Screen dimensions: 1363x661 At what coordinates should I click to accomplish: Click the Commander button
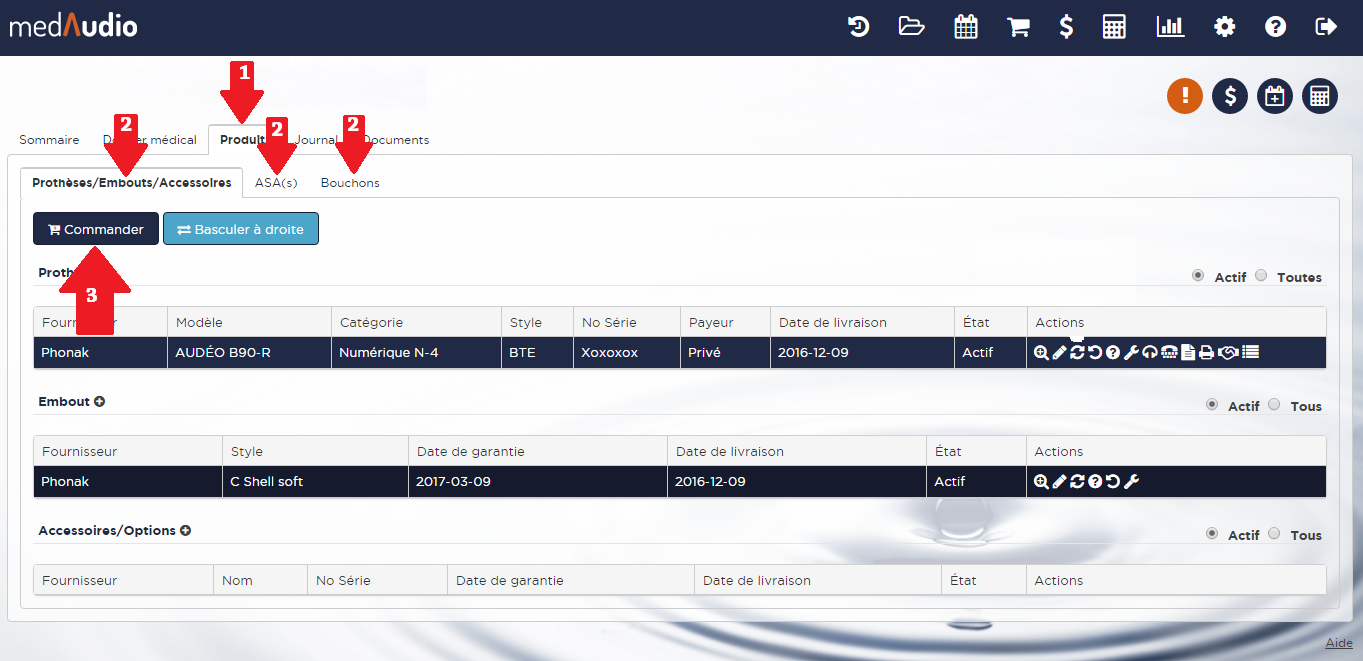(x=96, y=229)
